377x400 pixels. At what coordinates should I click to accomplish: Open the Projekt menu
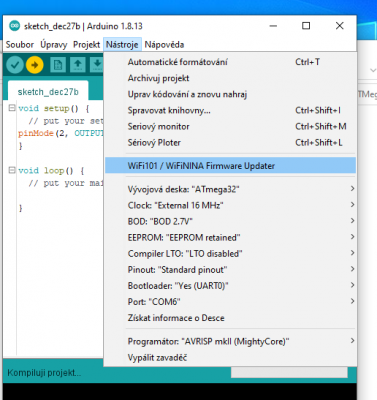tap(87, 44)
